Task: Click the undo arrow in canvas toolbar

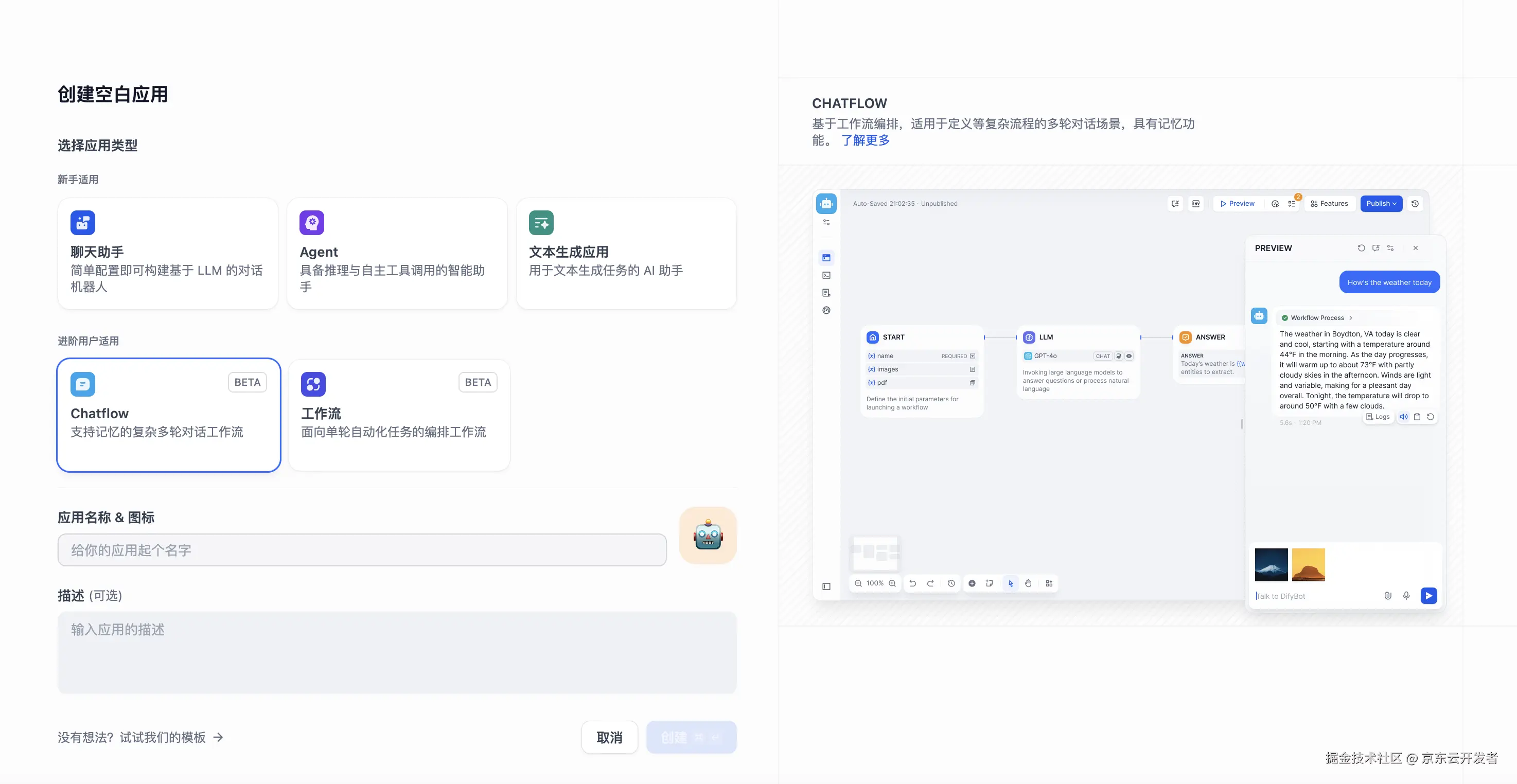Action: click(913, 583)
